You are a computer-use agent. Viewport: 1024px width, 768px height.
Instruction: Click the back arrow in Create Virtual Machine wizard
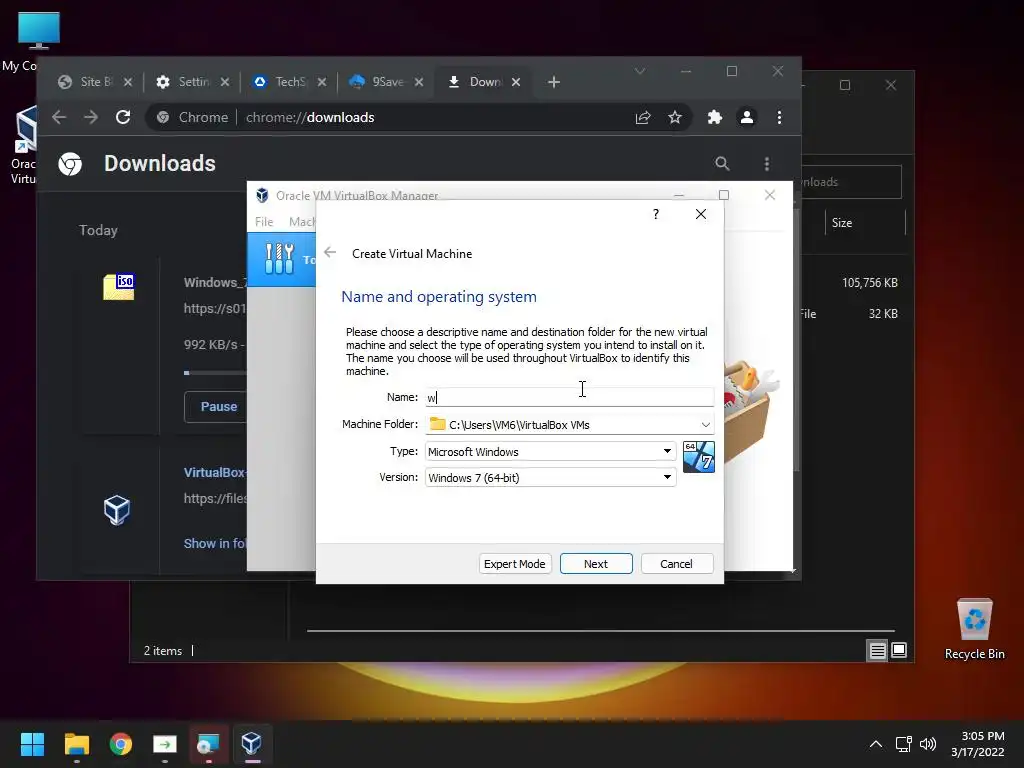coord(330,253)
